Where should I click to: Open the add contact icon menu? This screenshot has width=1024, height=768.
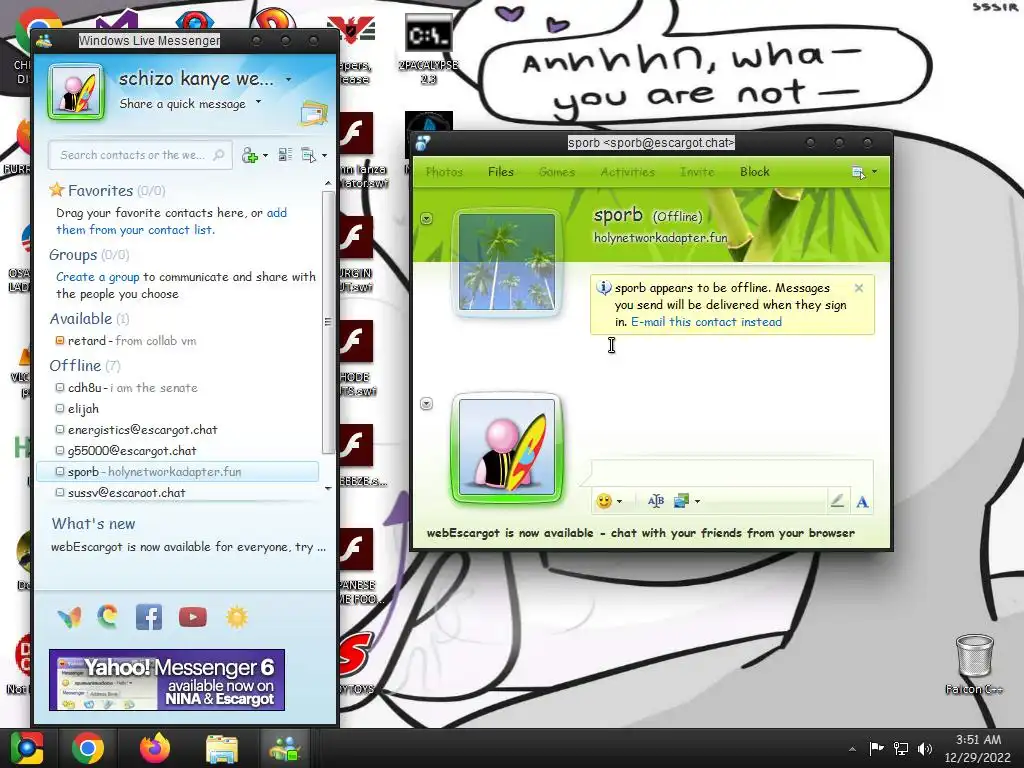(x=254, y=155)
